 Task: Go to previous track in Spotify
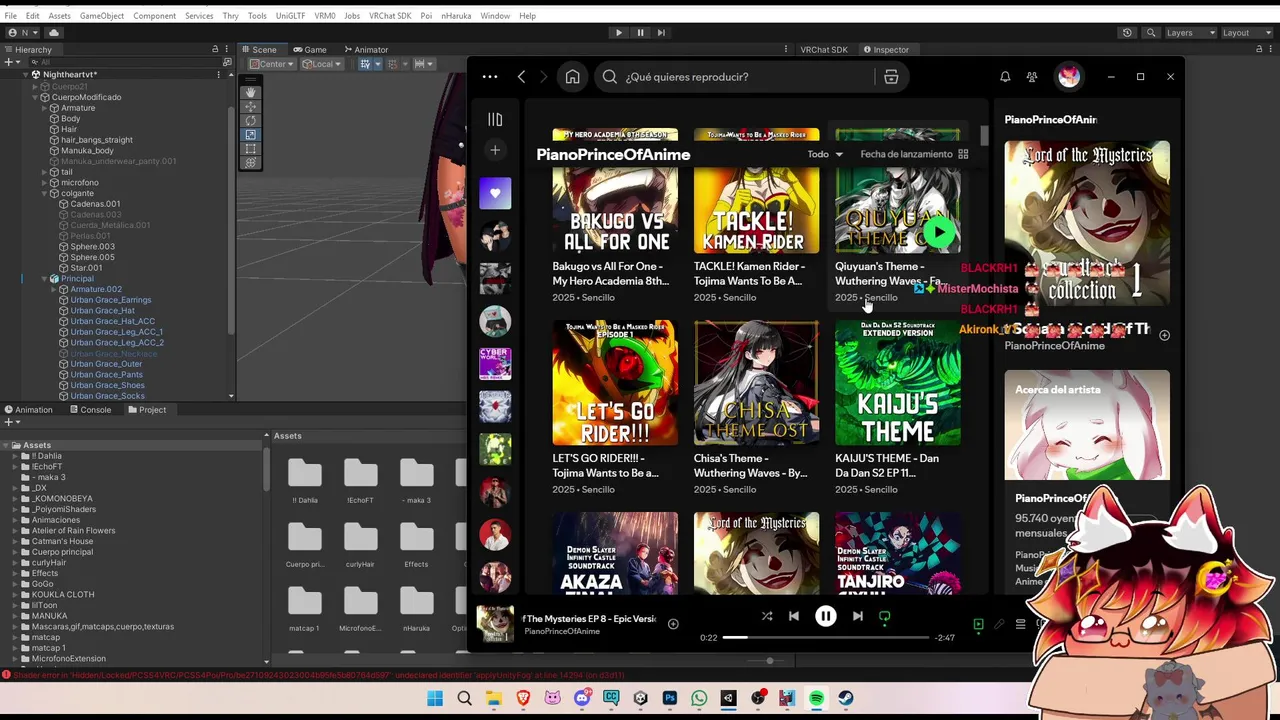(x=794, y=617)
